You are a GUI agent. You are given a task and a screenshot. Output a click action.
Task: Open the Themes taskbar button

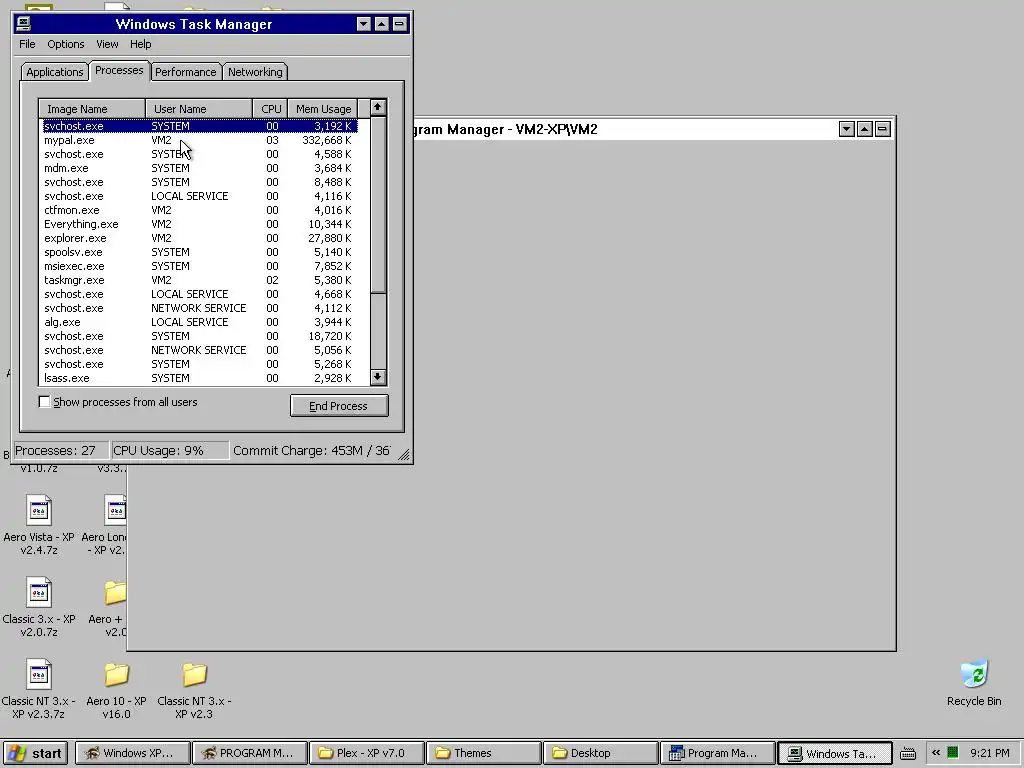pyautogui.click(x=483, y=753)
